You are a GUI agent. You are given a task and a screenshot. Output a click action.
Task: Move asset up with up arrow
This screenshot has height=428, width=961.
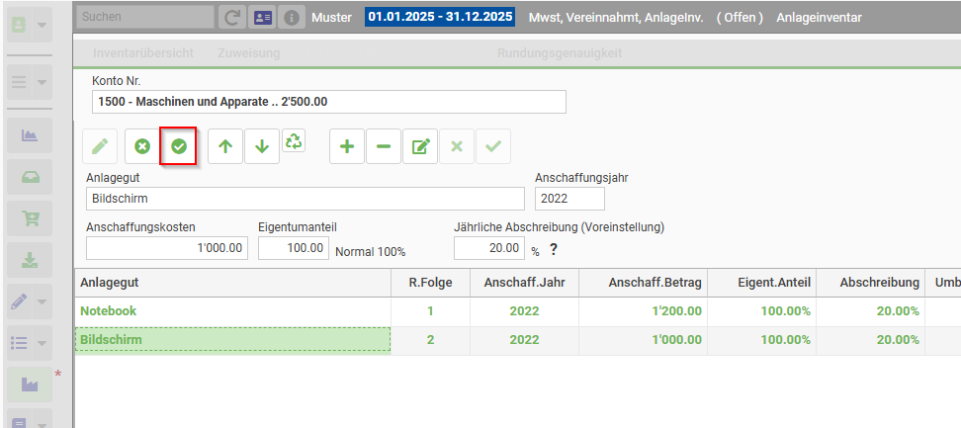226,147
